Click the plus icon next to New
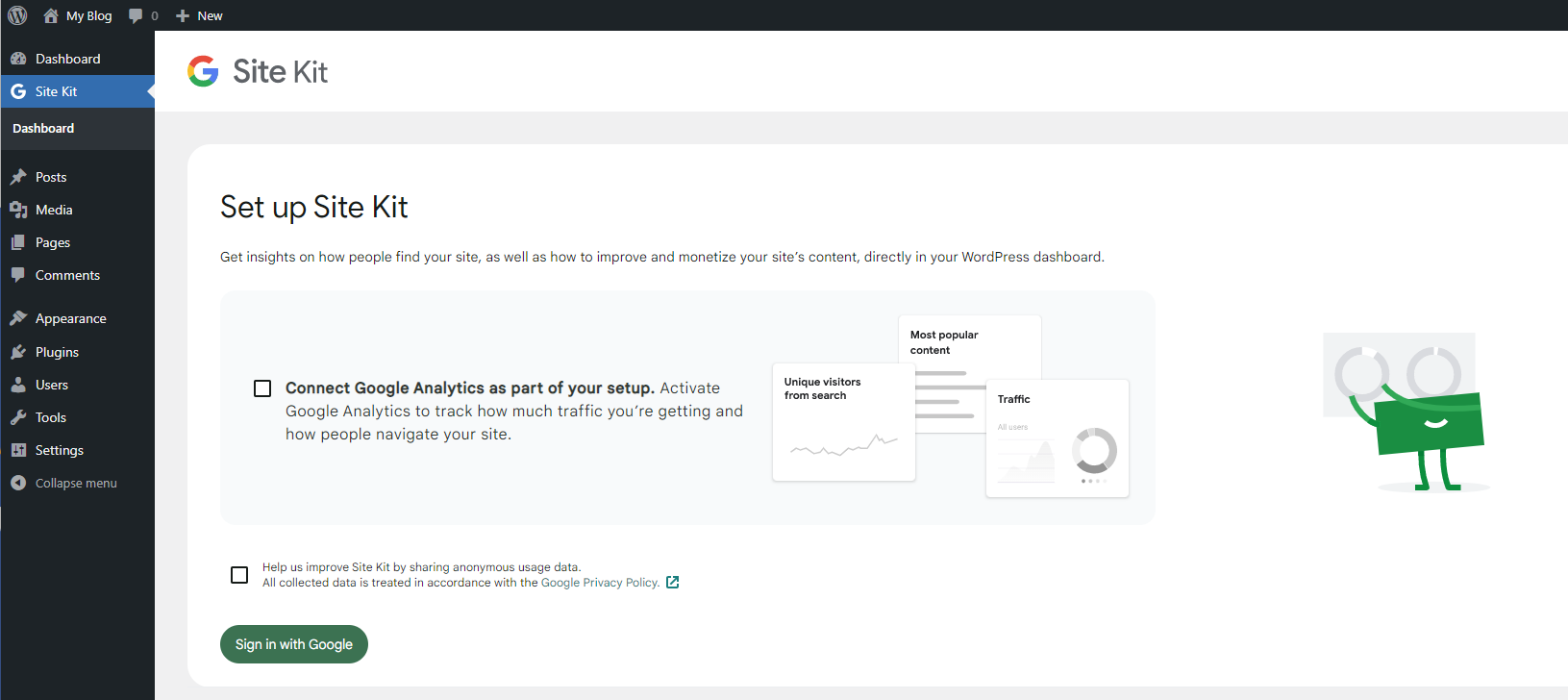 (x=183, y=15)
